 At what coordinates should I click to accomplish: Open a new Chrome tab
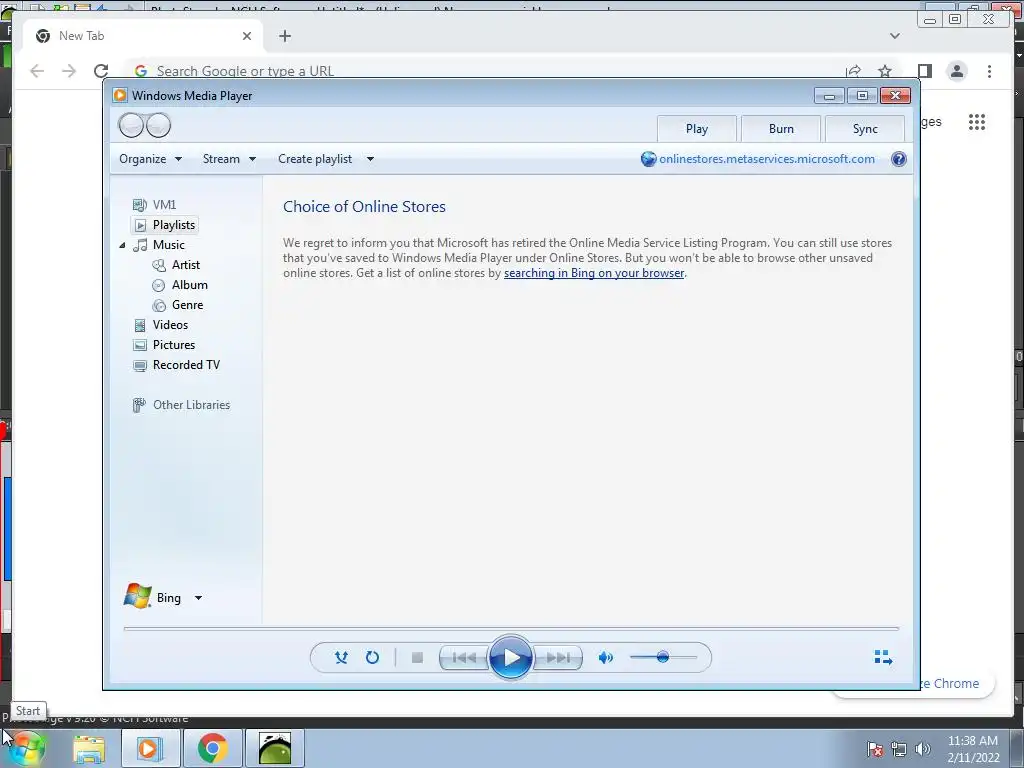coord(285,36)
